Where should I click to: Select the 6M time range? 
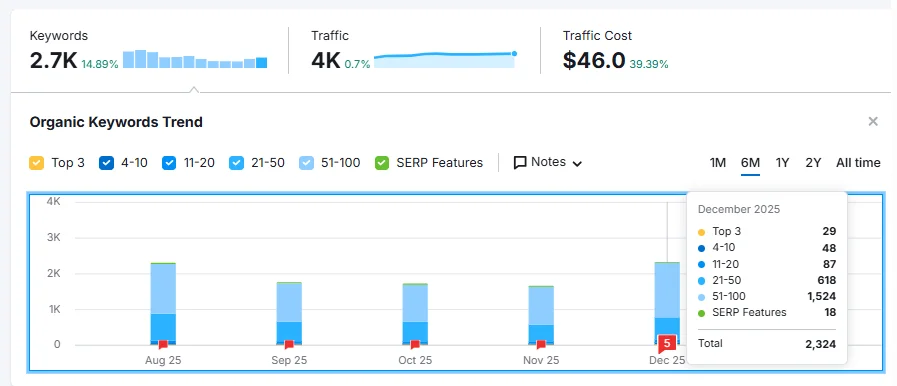(750, 162)
